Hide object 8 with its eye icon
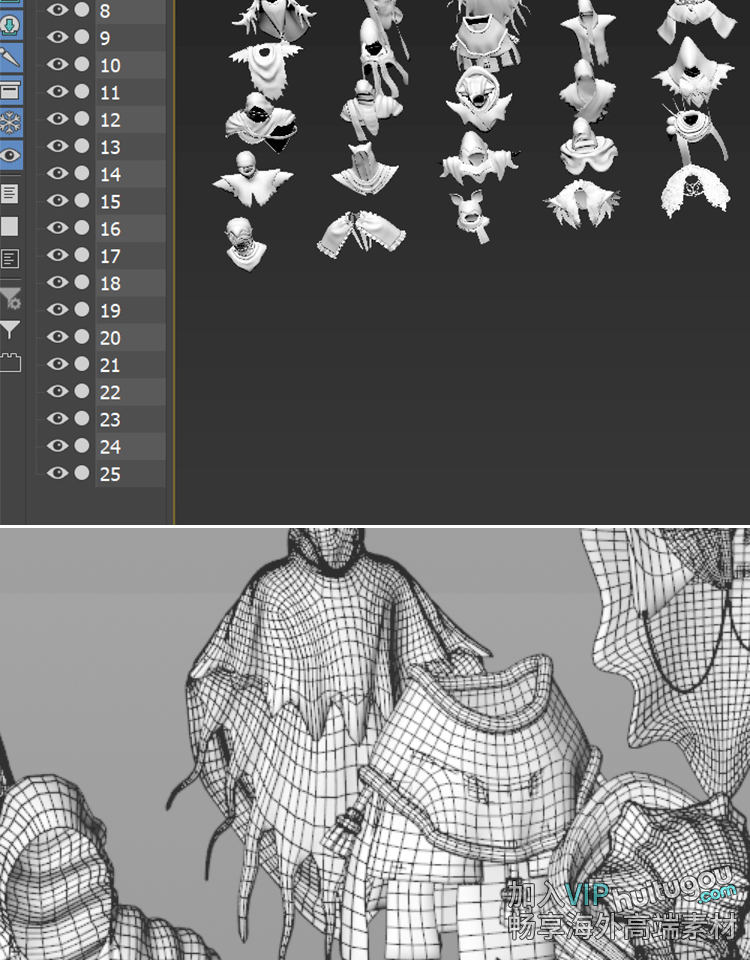 58,10
